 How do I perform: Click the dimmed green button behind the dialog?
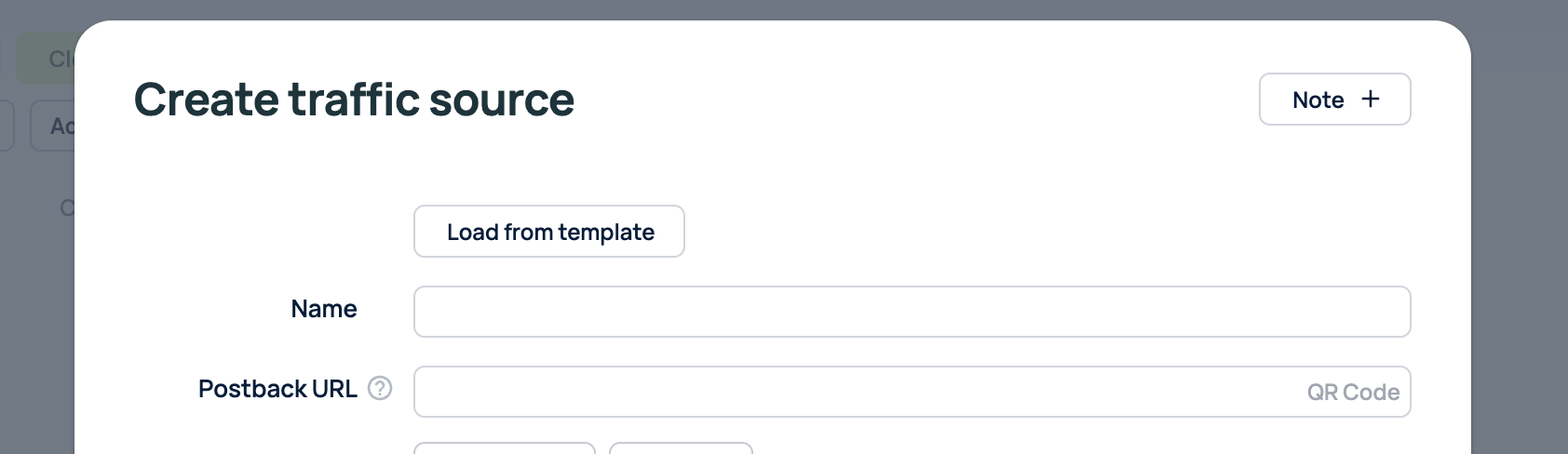(x=47, y=59)
